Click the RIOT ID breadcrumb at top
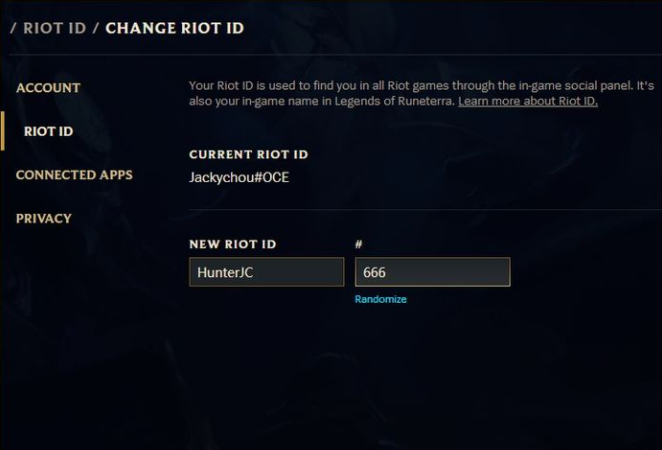This screenshot has height=450, width=662. point(55,28)
